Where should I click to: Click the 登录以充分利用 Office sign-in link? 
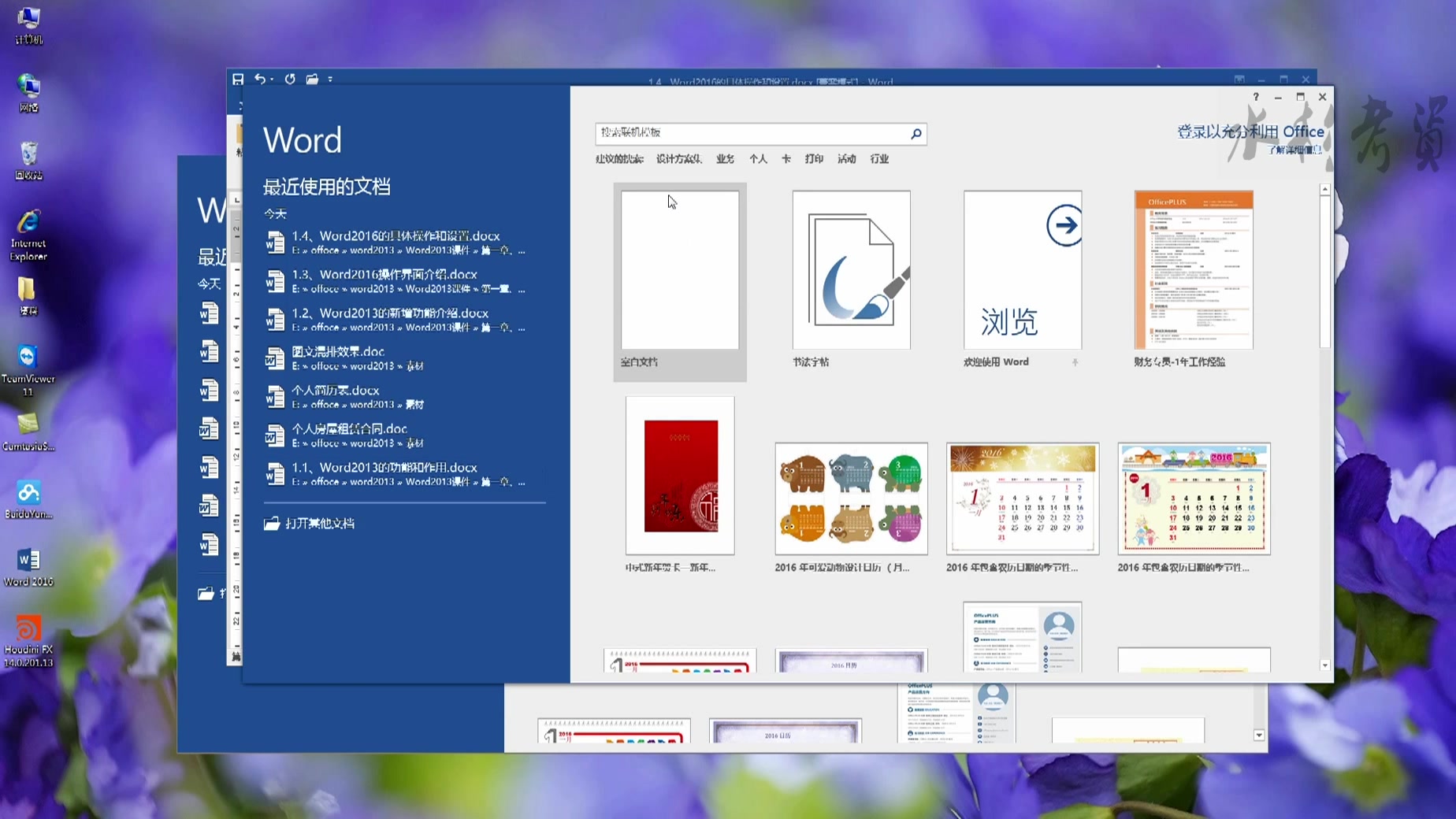(x=1250, y=132)
